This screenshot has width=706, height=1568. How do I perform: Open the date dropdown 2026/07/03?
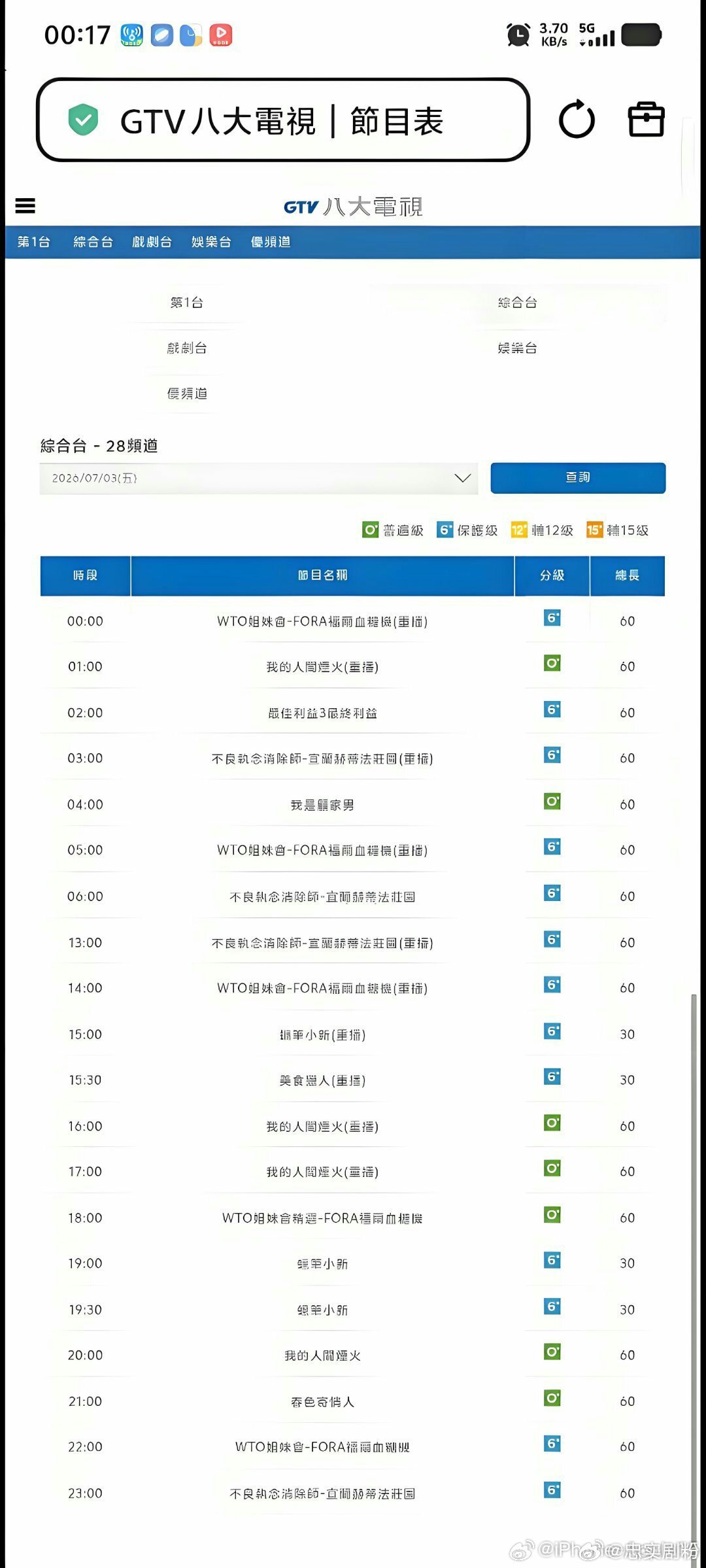point(259,478)
